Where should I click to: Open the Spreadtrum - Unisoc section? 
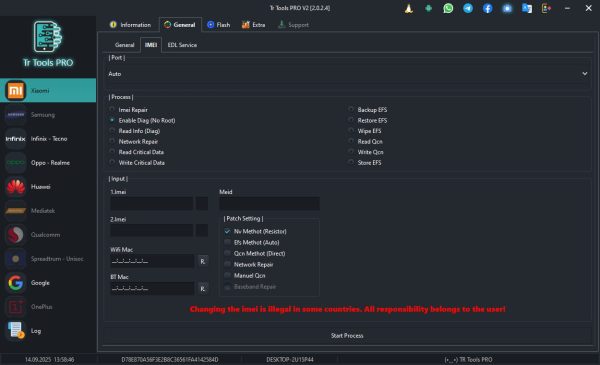(x=48, y=259)
